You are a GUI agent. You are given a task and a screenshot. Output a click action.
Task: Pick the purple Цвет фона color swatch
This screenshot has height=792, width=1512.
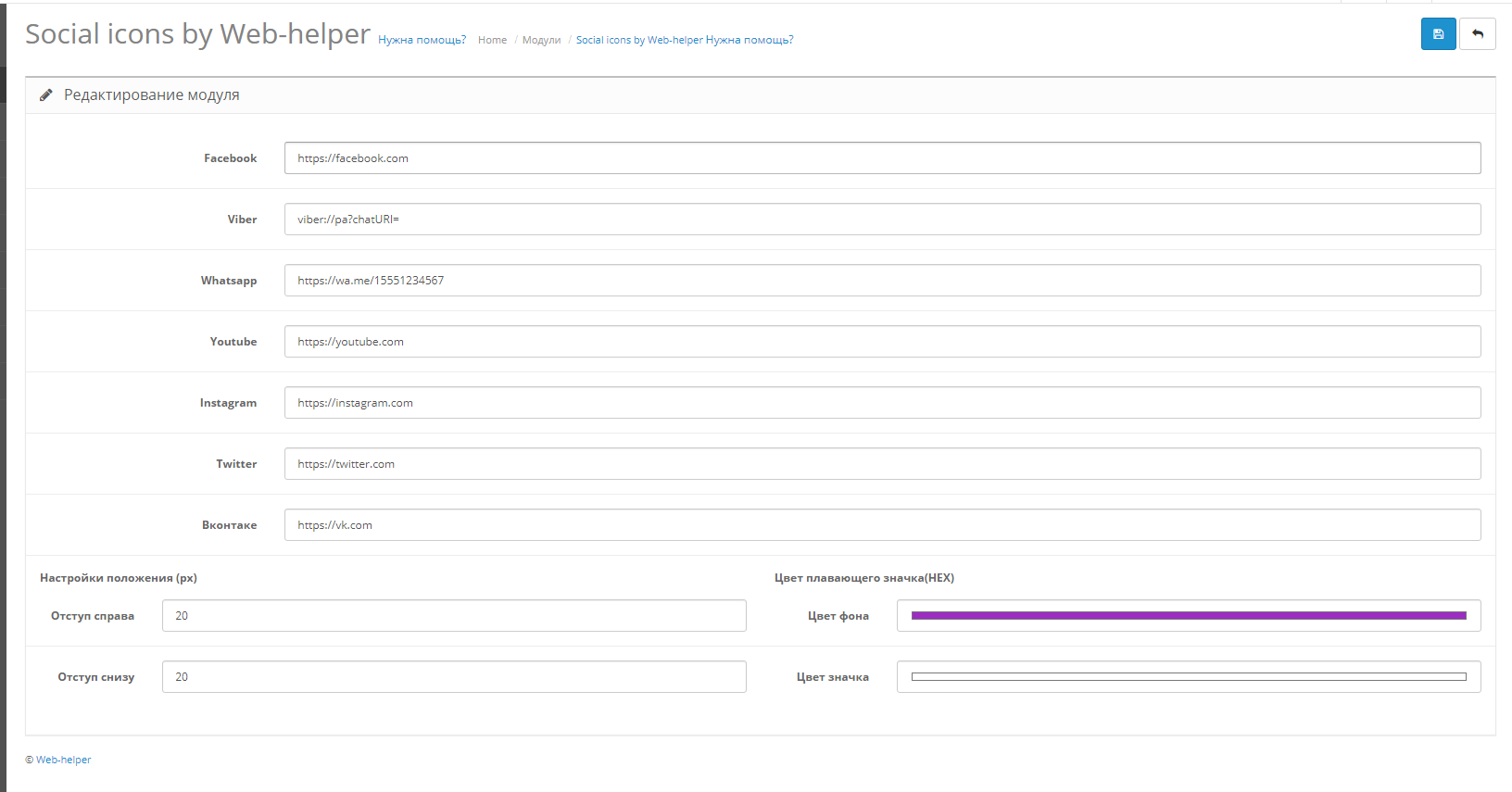click(1188, 616)
